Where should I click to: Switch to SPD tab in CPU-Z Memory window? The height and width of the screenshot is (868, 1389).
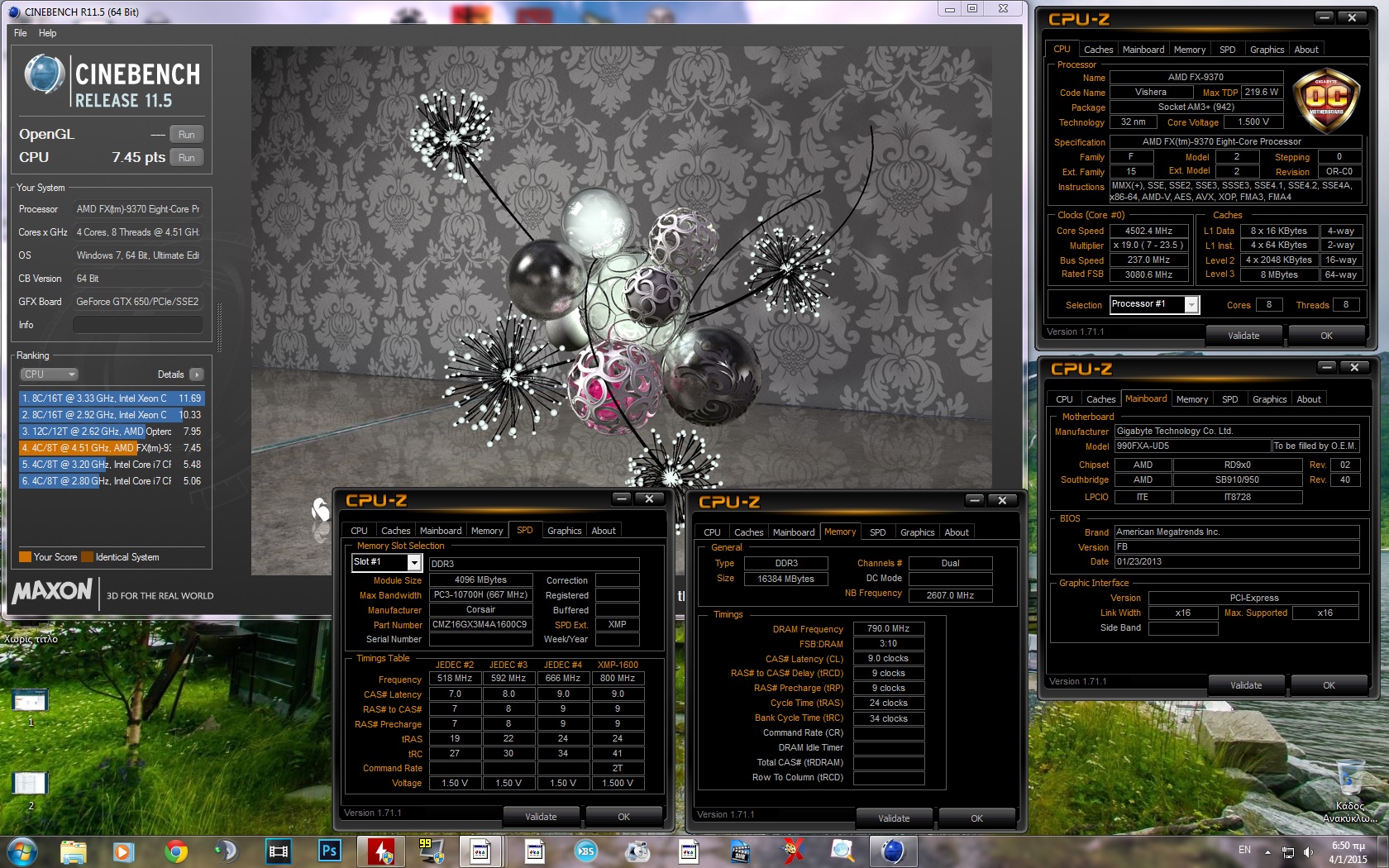click(x=878, y=532)
